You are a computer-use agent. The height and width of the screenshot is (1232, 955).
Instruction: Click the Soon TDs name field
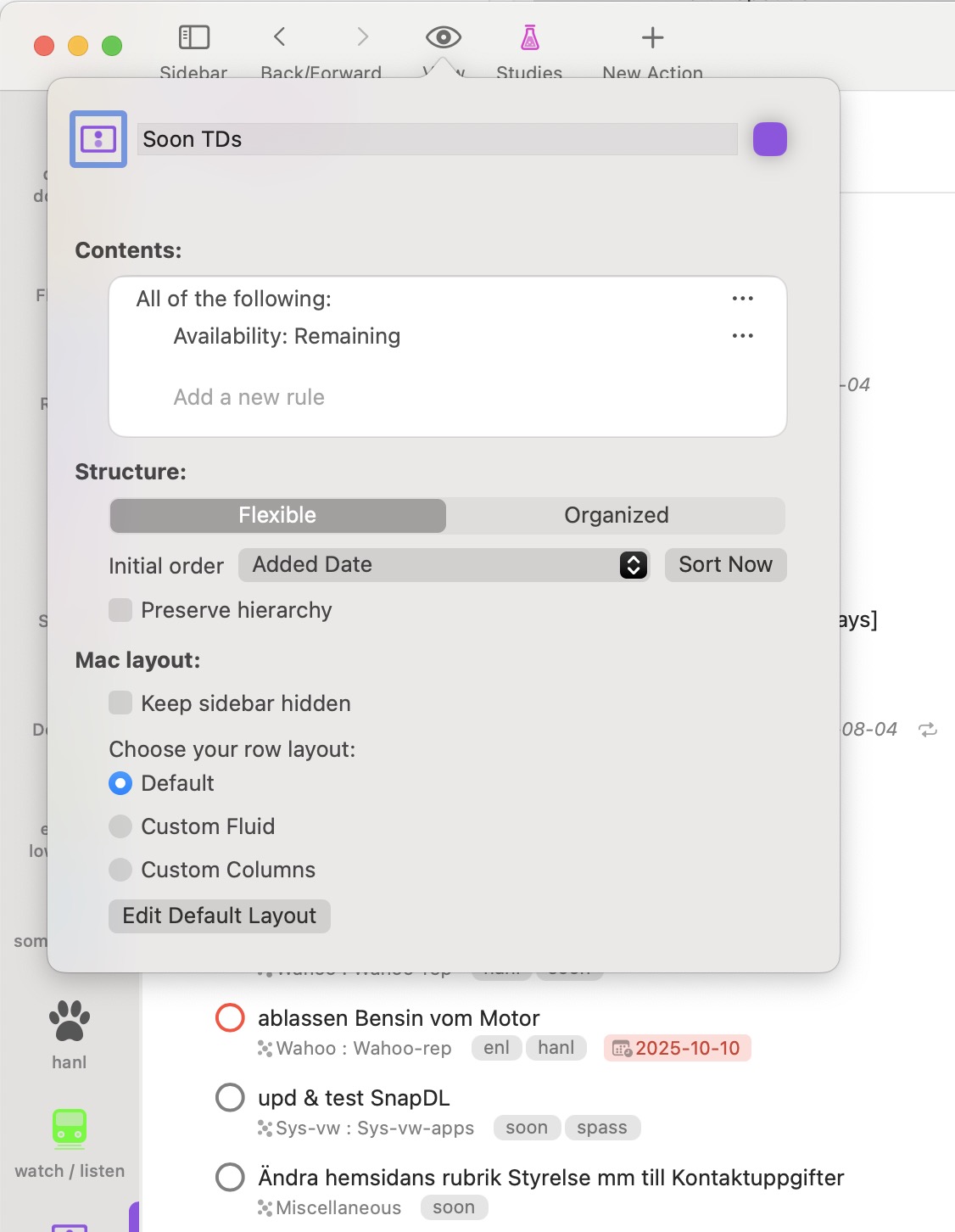point(437,139)
